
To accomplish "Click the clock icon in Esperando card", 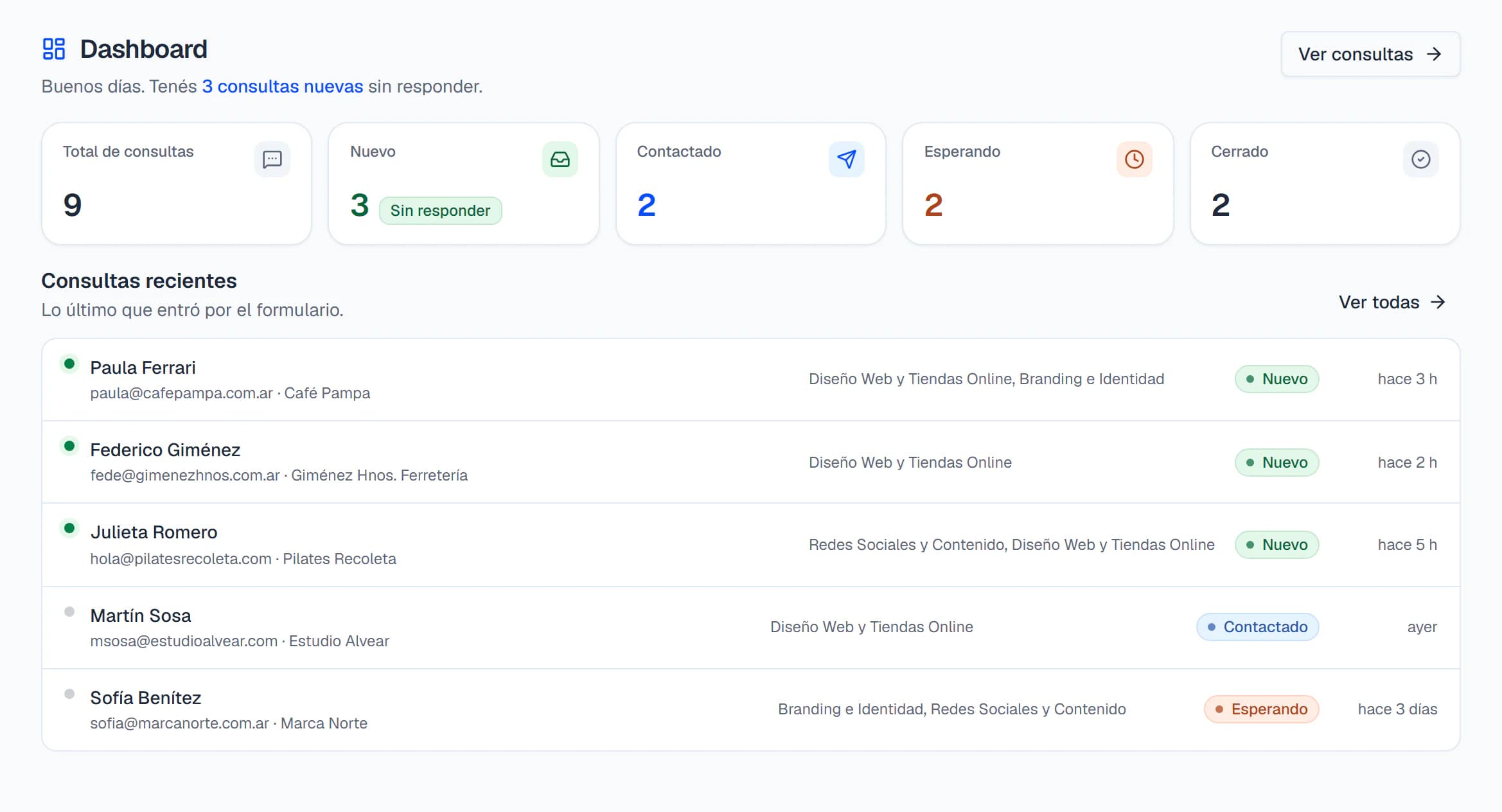I will pos(1134,159).
